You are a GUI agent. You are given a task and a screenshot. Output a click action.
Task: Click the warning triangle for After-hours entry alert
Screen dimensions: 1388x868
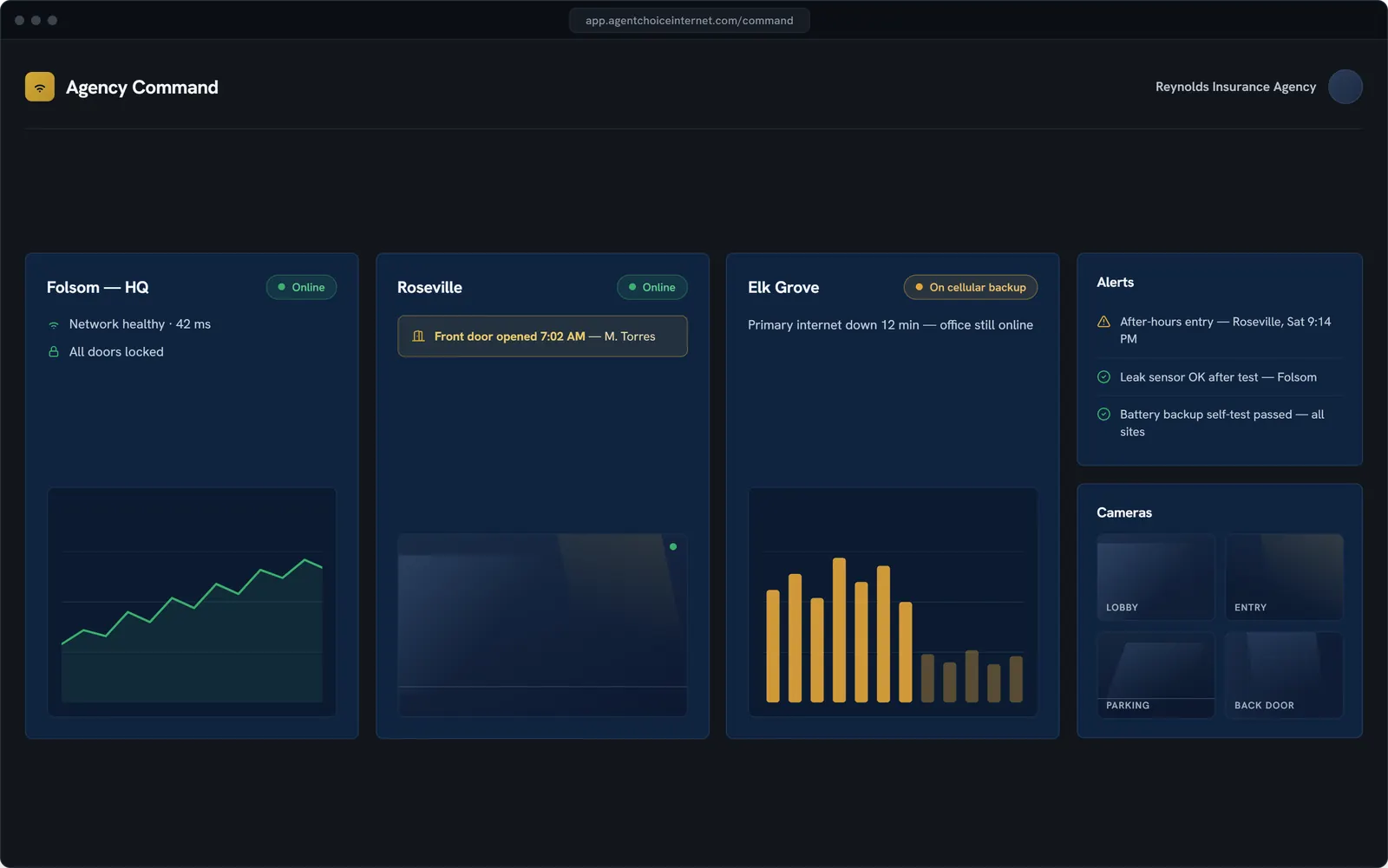pos(1103,322)
